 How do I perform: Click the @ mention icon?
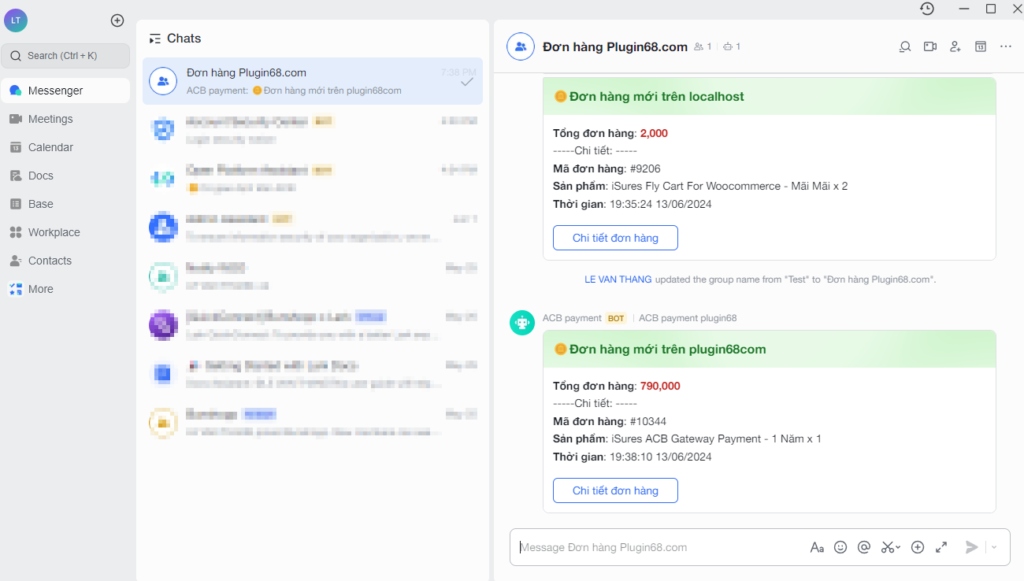[x=864, y=547]
